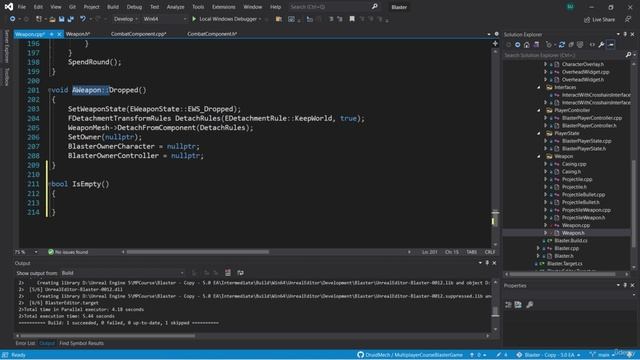Open the Debug menu
640x360 pixels.
click(x=134, y=7)
